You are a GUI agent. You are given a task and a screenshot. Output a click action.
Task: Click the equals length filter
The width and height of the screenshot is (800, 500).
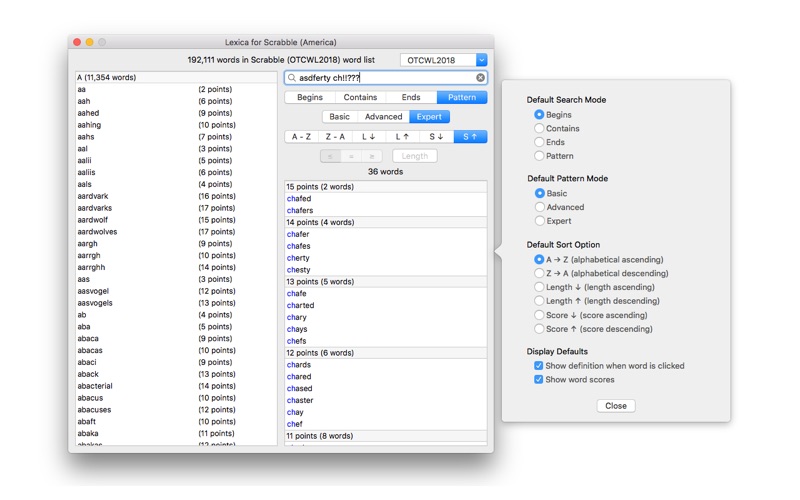[x=351, y=156]
